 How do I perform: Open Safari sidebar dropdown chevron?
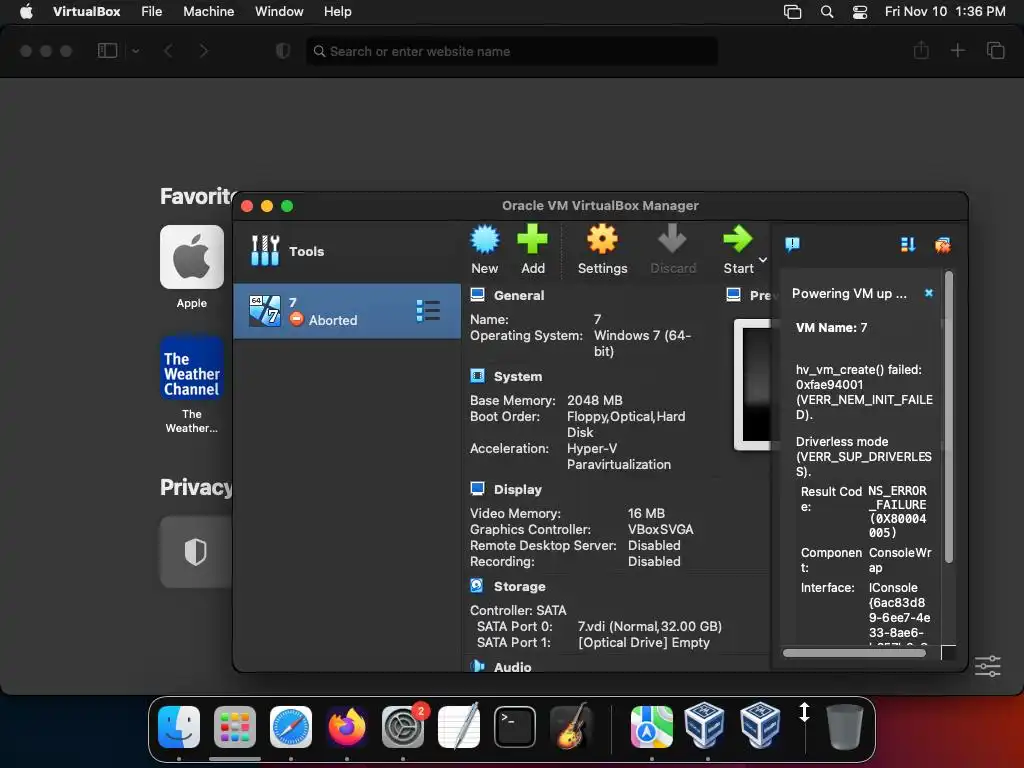tap(135, 51)
